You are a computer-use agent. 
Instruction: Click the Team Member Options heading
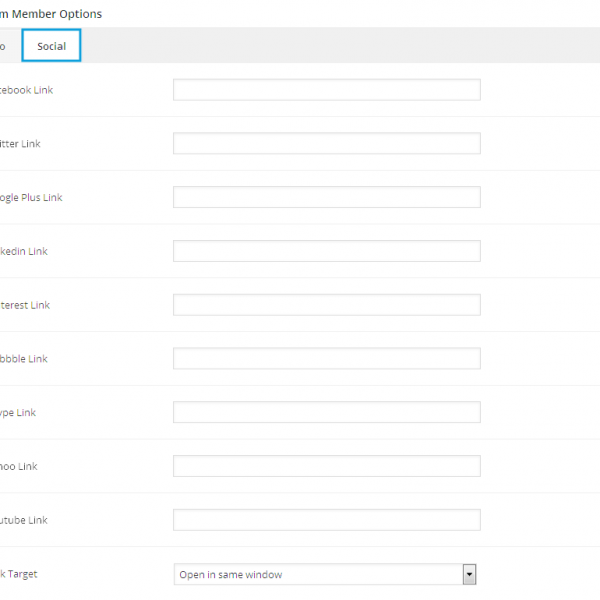point(50,14)
